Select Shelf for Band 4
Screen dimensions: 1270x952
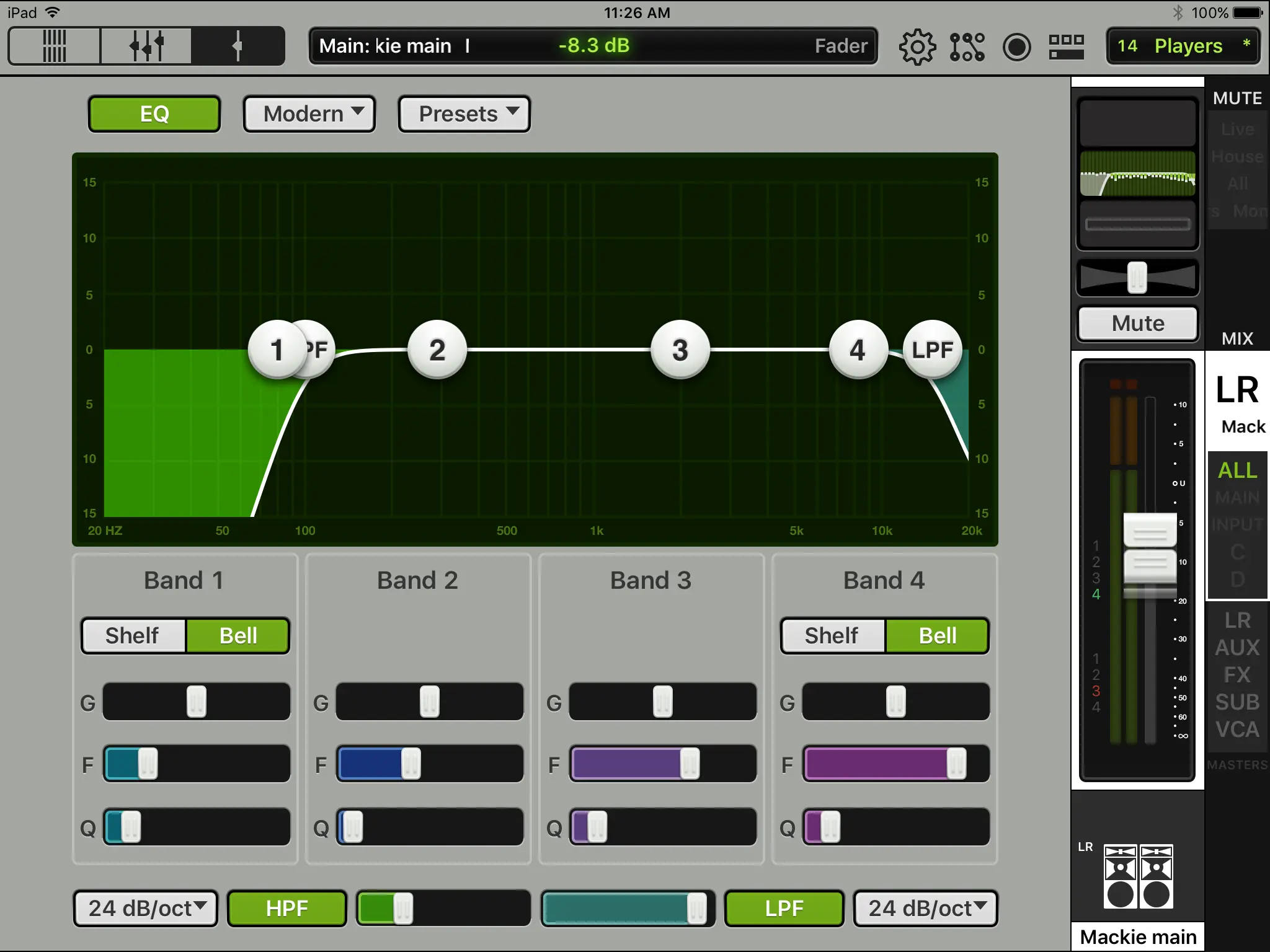click(832, 636)
